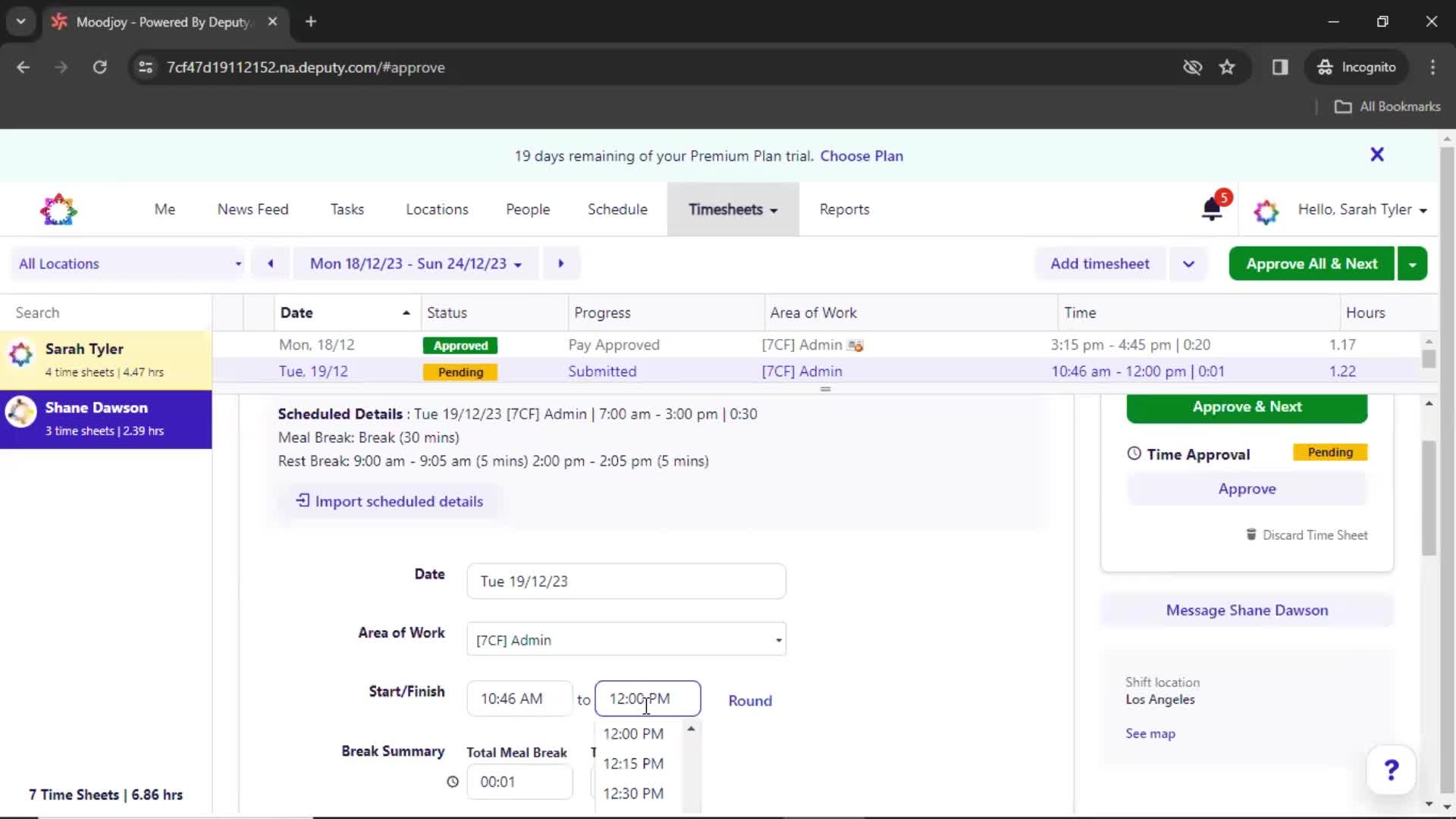Open a new browser tab
Viewport: 1456px width, 819px height.
[x=311, y=21]
